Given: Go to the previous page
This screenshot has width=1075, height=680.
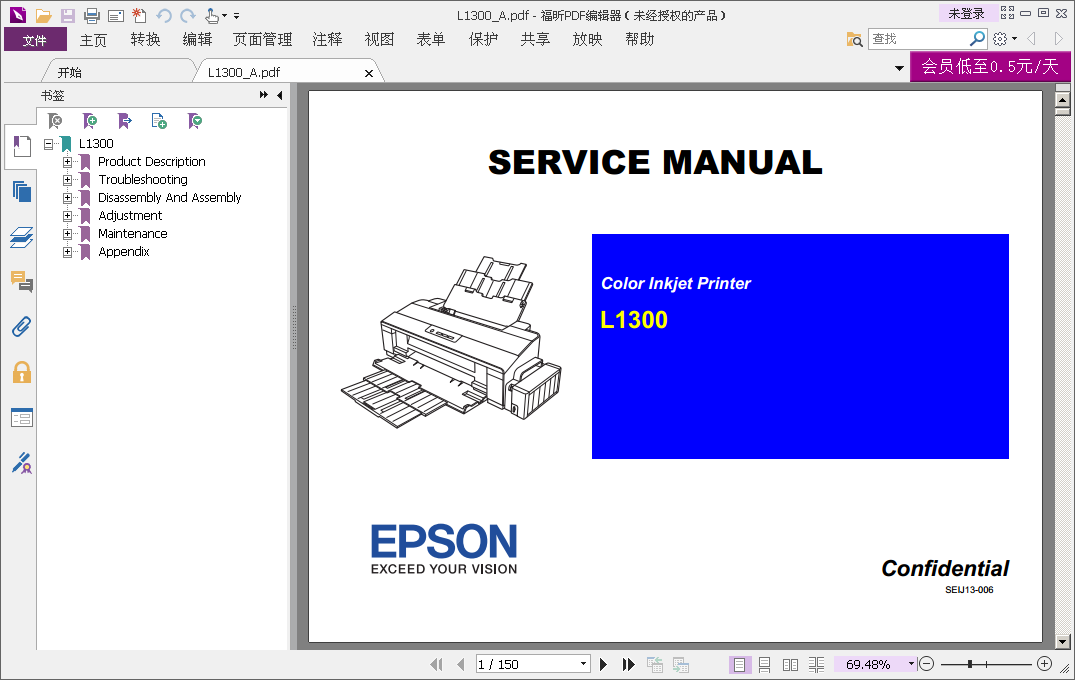Looking at the screenshot, I should (461, 664).
